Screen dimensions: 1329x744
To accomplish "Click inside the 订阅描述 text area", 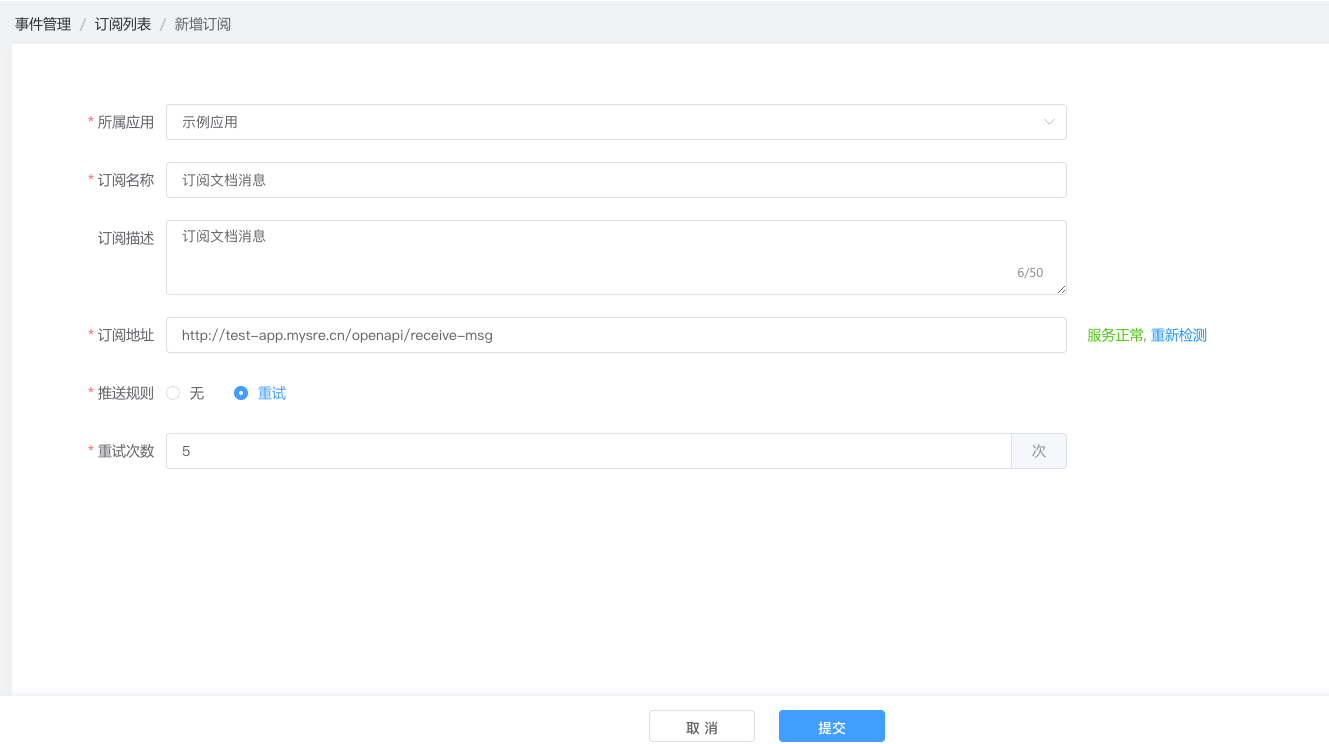I will pos(600,254).
